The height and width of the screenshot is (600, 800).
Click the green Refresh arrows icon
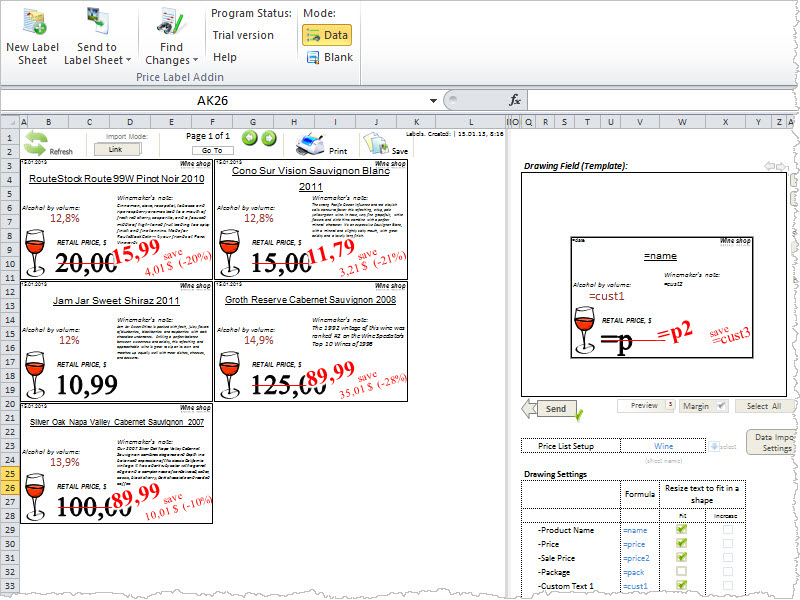[36, 143]
